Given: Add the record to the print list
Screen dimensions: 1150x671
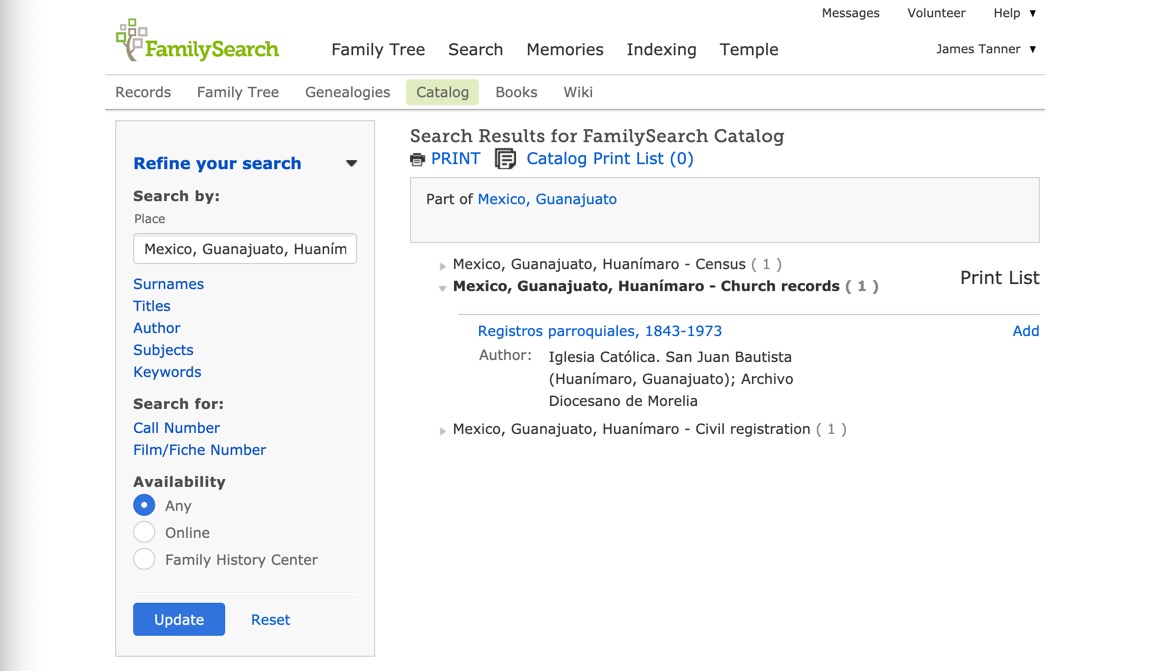Looking at the screenshot, I should 1025,331.
